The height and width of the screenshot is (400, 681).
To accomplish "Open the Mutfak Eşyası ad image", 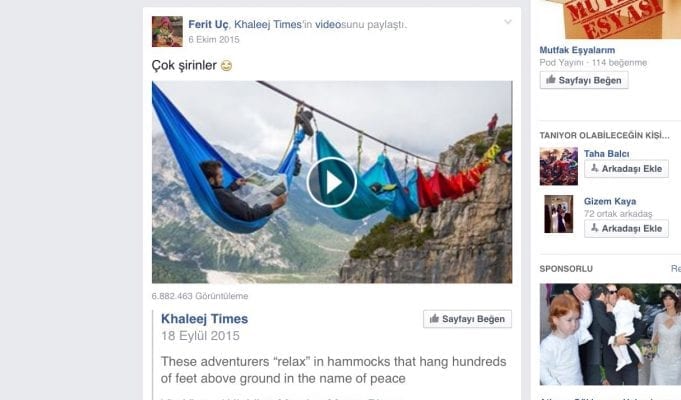I will [610, 20].
